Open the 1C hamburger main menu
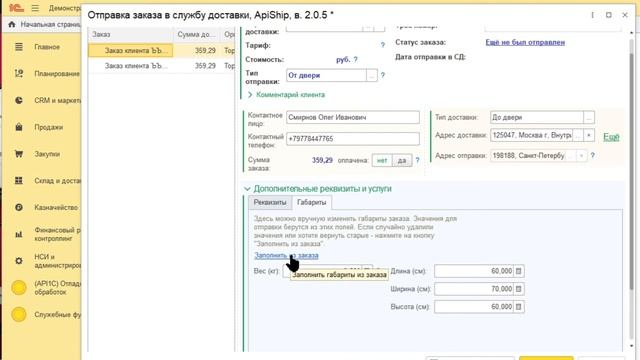Viewport: 640px width, 360px height. pos(35,8)
